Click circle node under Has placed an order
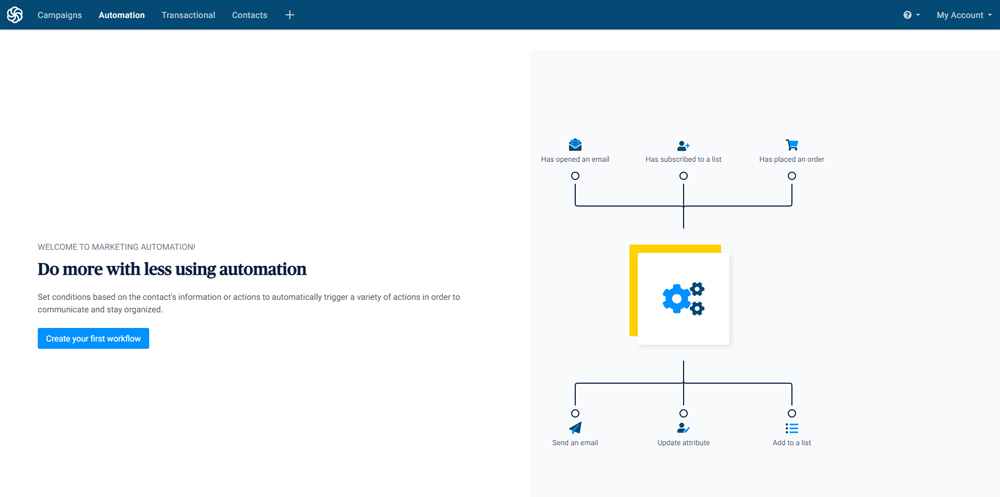The width and height of the screenshot is (1000, 497). tap(791, 176)
